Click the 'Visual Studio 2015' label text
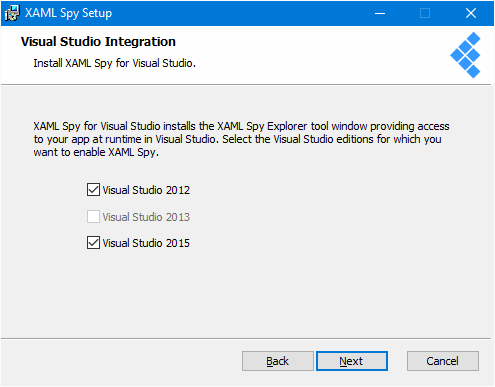495x387 pixels. click(146, 243)
